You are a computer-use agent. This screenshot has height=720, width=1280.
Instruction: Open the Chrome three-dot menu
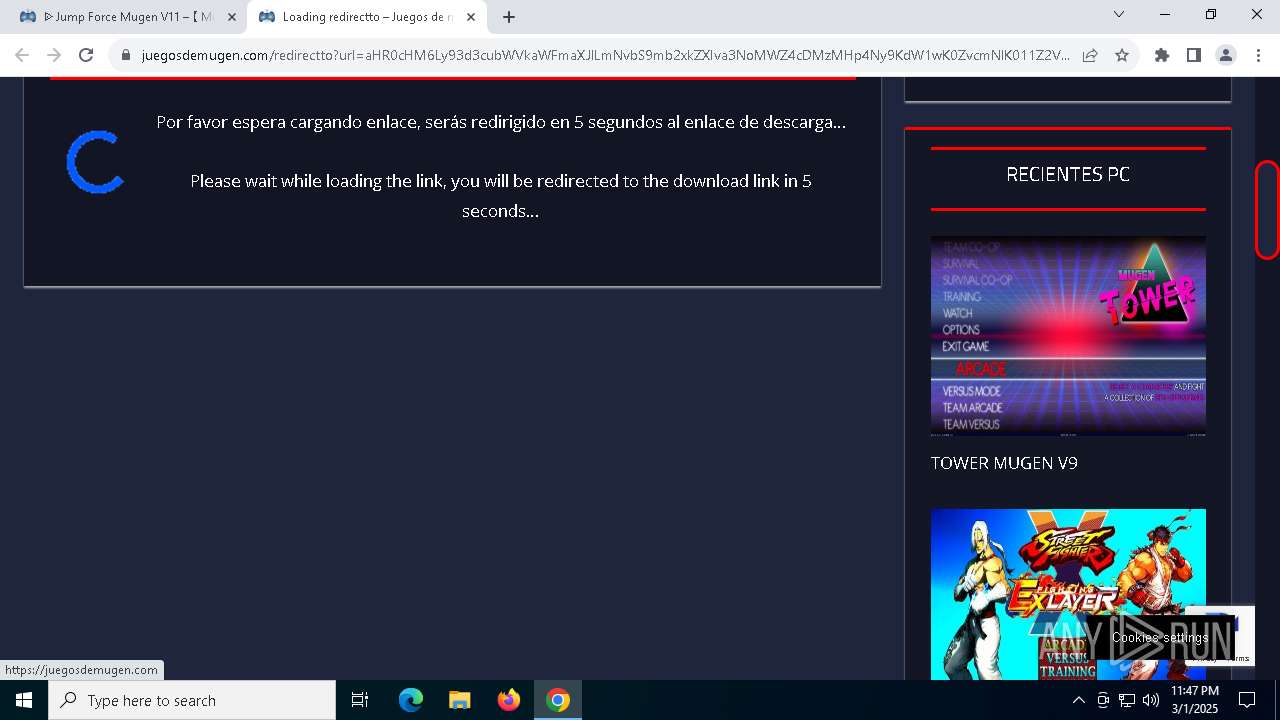[1258, 55]
